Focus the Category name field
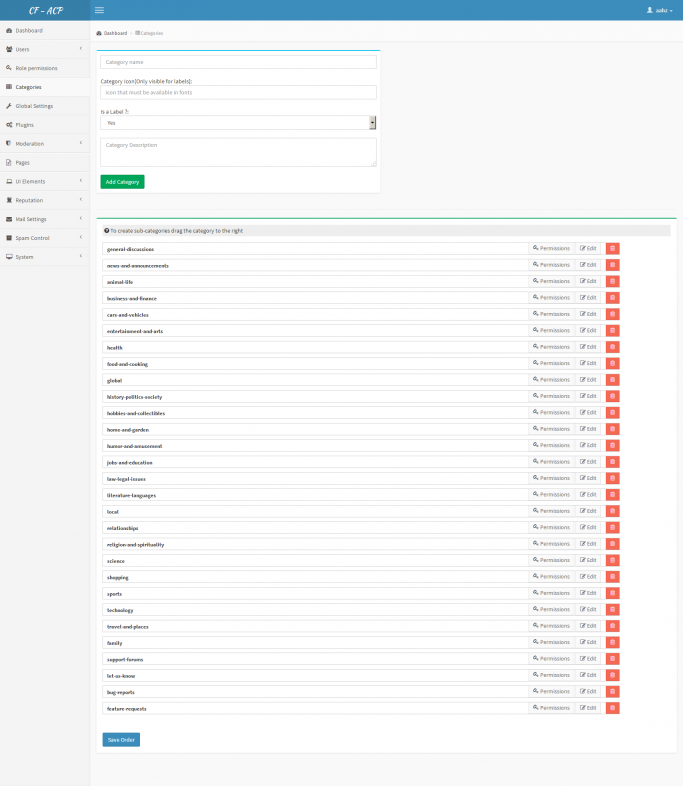The width and height of the screenshot is (683, 786). click(238, 62)
